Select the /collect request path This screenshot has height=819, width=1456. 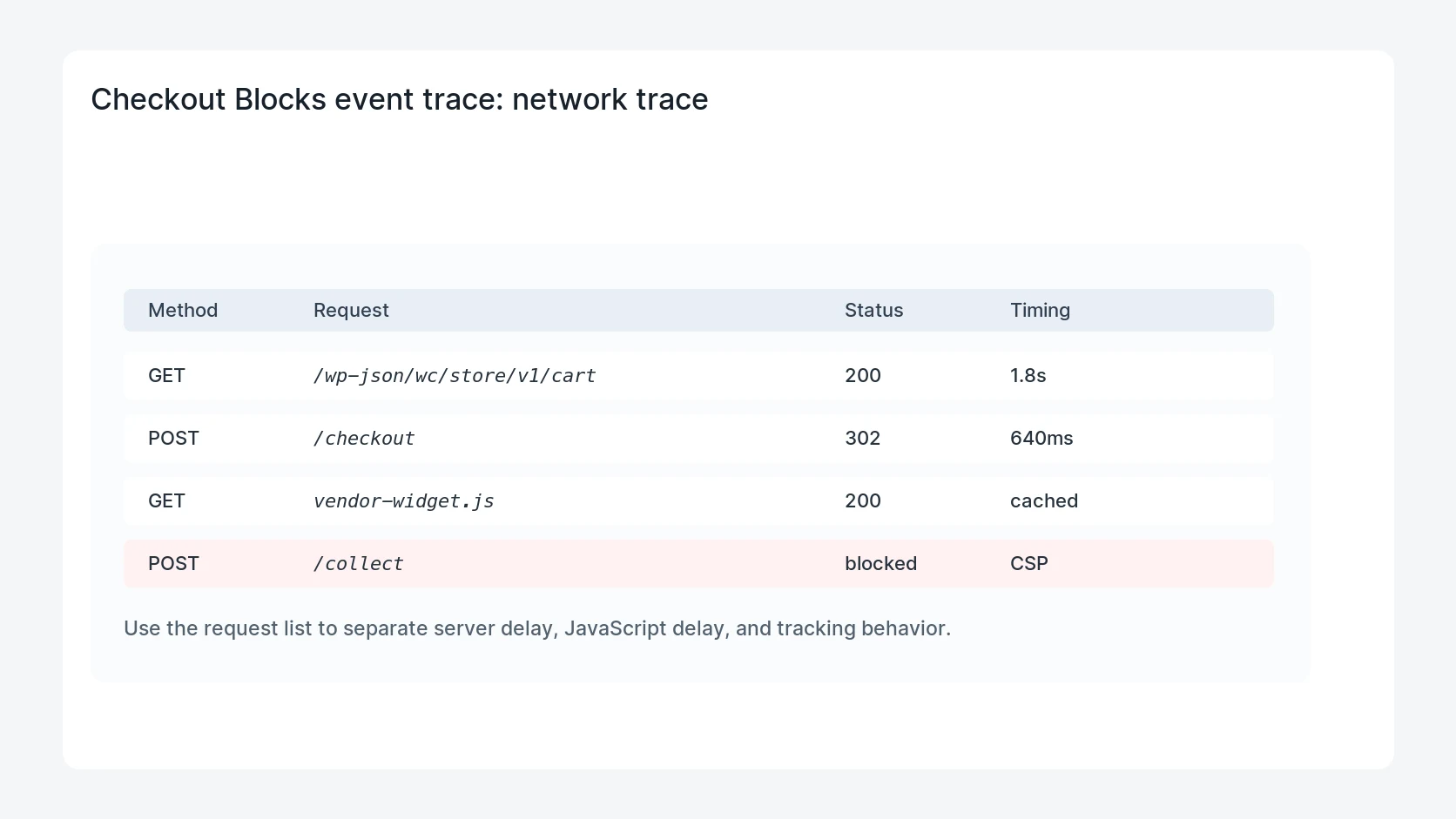pyautogui.click(x=358, y=564)
